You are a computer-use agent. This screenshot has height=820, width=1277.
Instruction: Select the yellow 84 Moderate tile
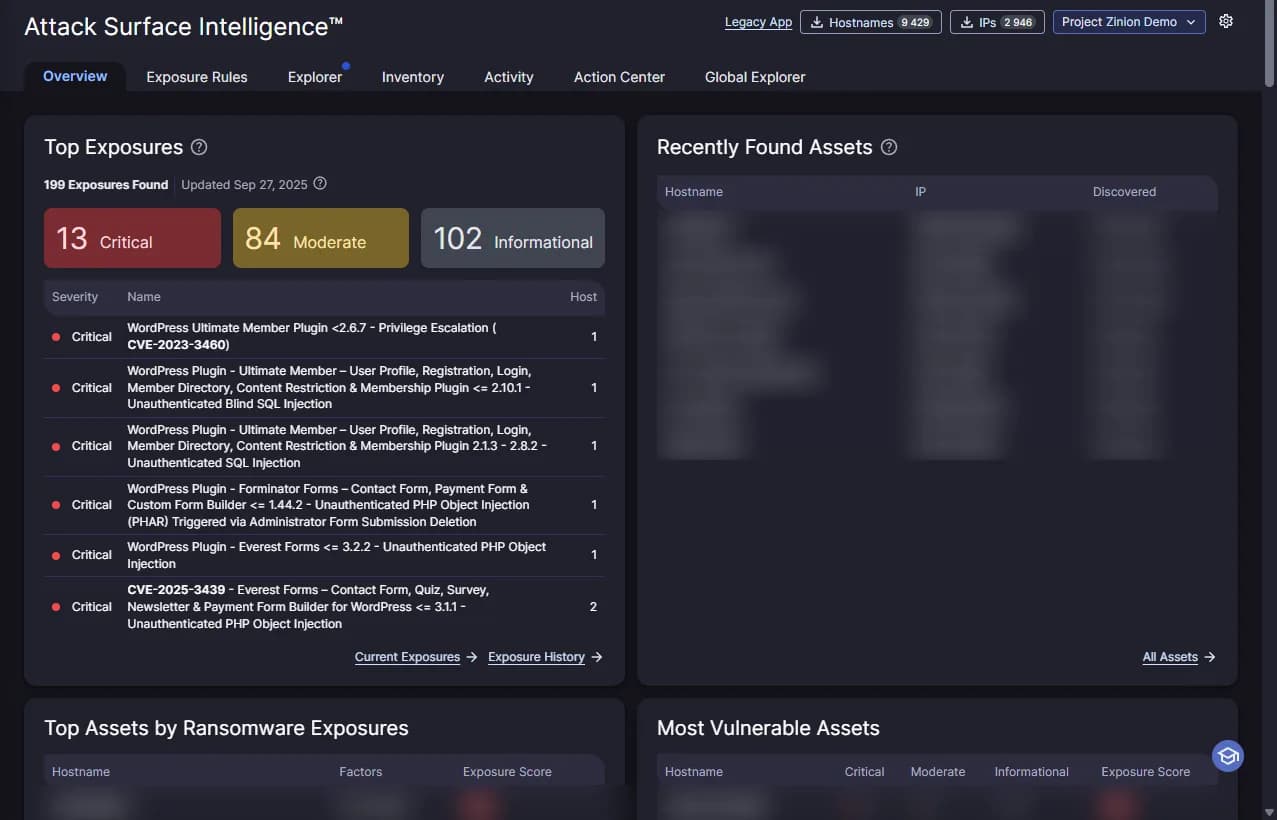coord(321,238)
